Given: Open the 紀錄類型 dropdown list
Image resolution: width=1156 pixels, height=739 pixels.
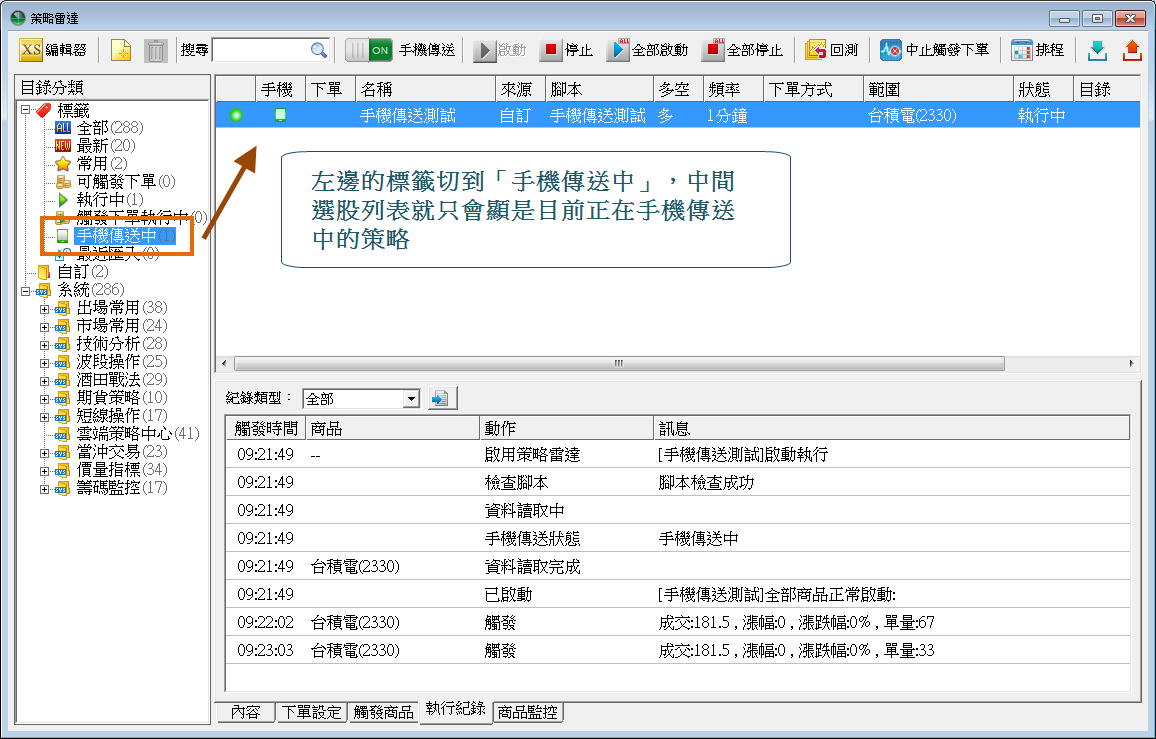Looking at the screenshot, I should tap(410, 399).
